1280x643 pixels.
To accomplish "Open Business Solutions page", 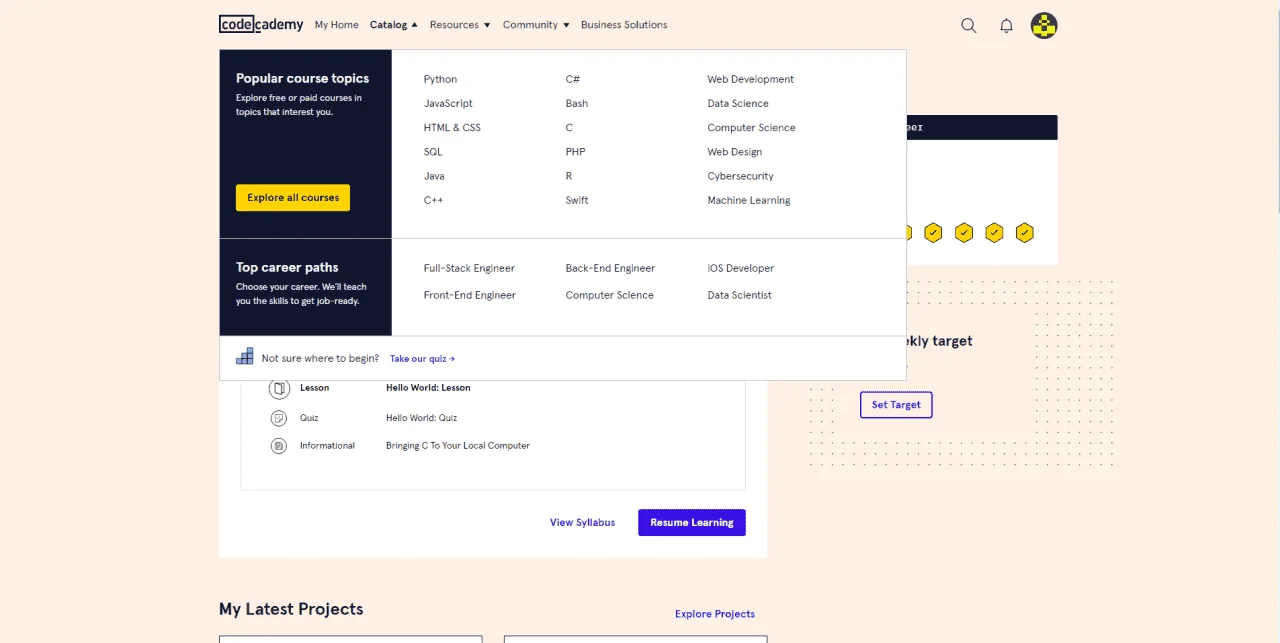I will click(x=624, y=25).
